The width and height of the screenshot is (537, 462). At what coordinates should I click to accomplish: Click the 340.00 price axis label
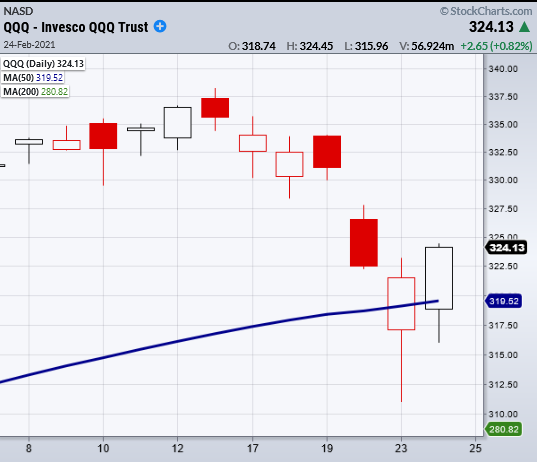(502, 69)
